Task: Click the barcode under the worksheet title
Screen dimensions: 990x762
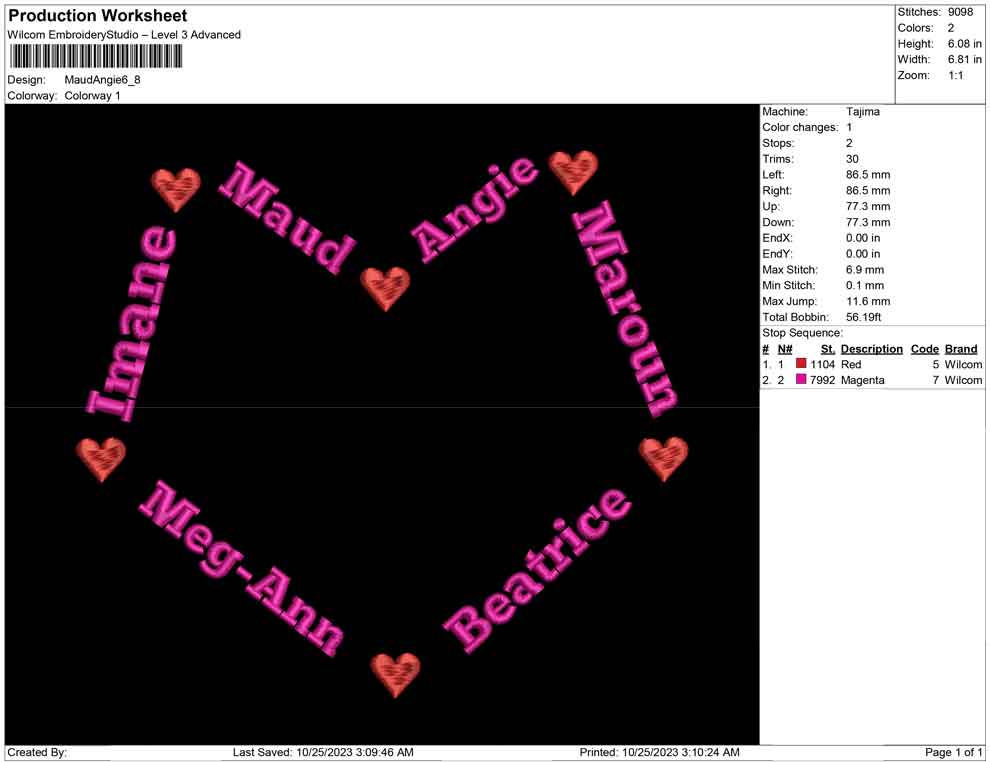Action: point(95,57)
